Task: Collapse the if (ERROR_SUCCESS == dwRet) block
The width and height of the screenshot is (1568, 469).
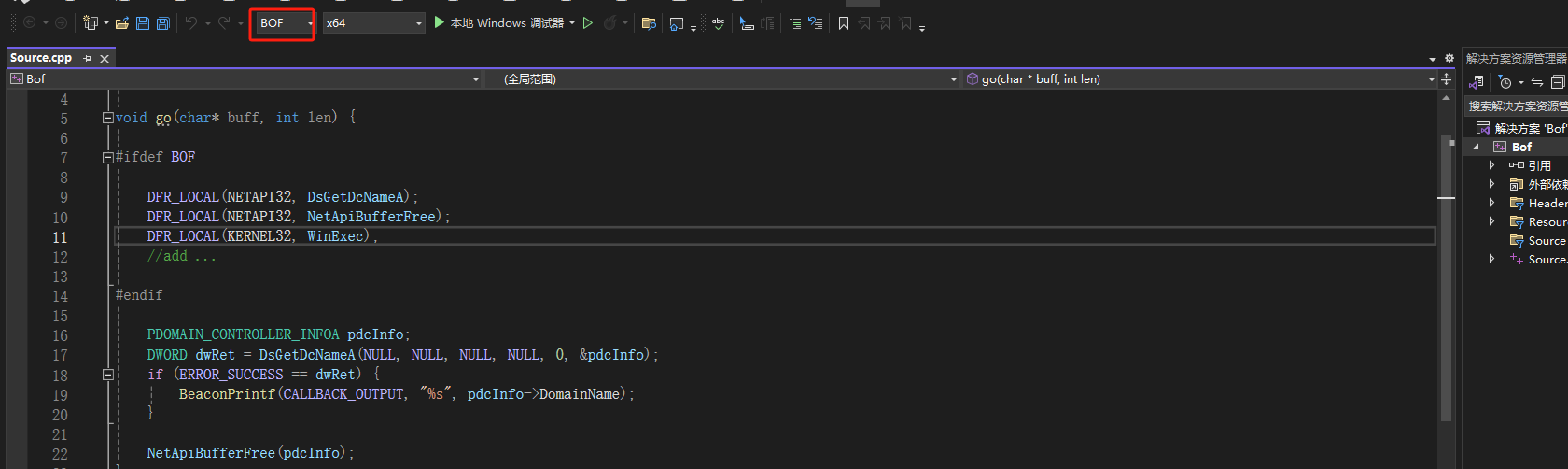Action: (108, 375)
